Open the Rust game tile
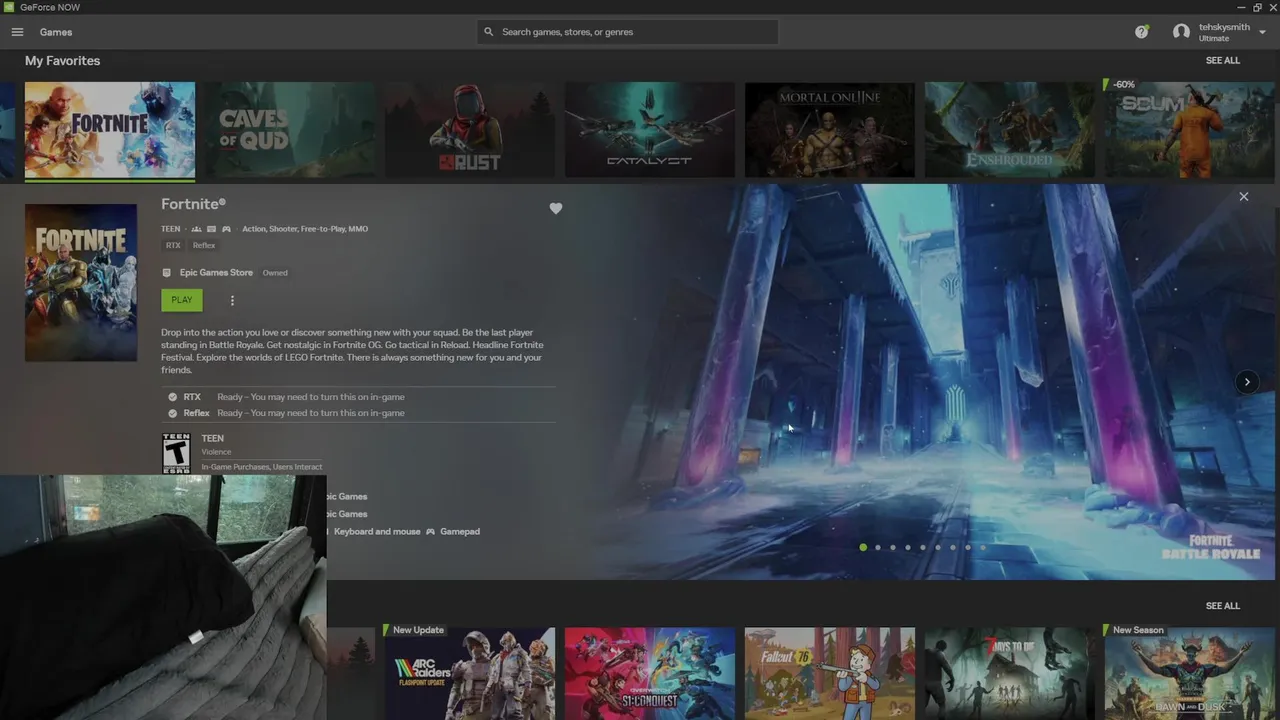The width and height of the screenshot is (1280, 720). coord(470,130)
